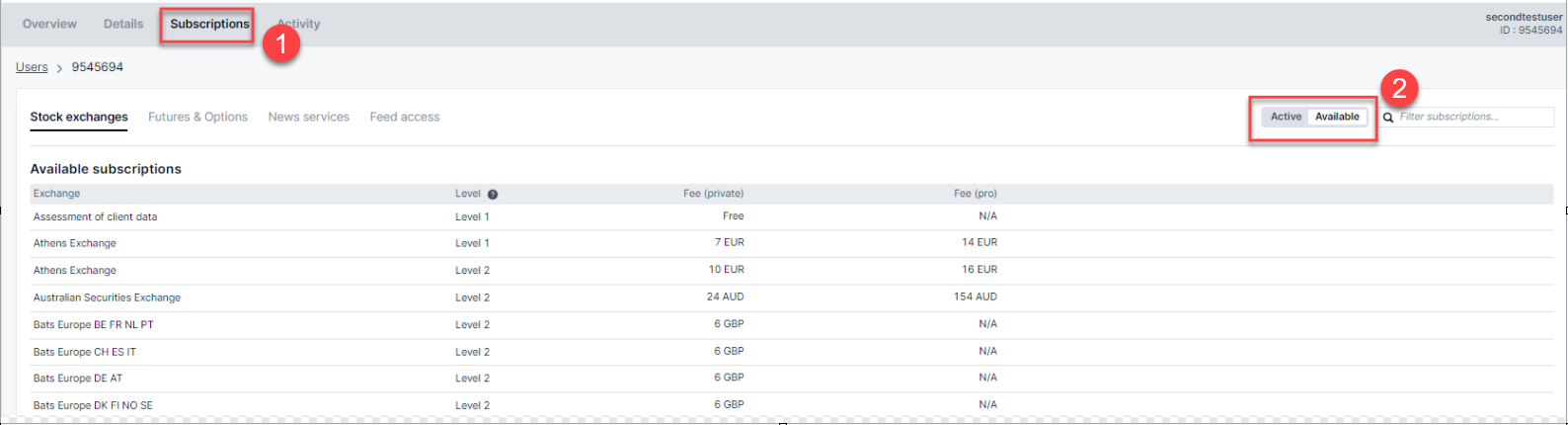The height and width of the screenshot is (425, 1568).
Task: Click the breadcrumb chevron after Users
Action: (59, 68)
